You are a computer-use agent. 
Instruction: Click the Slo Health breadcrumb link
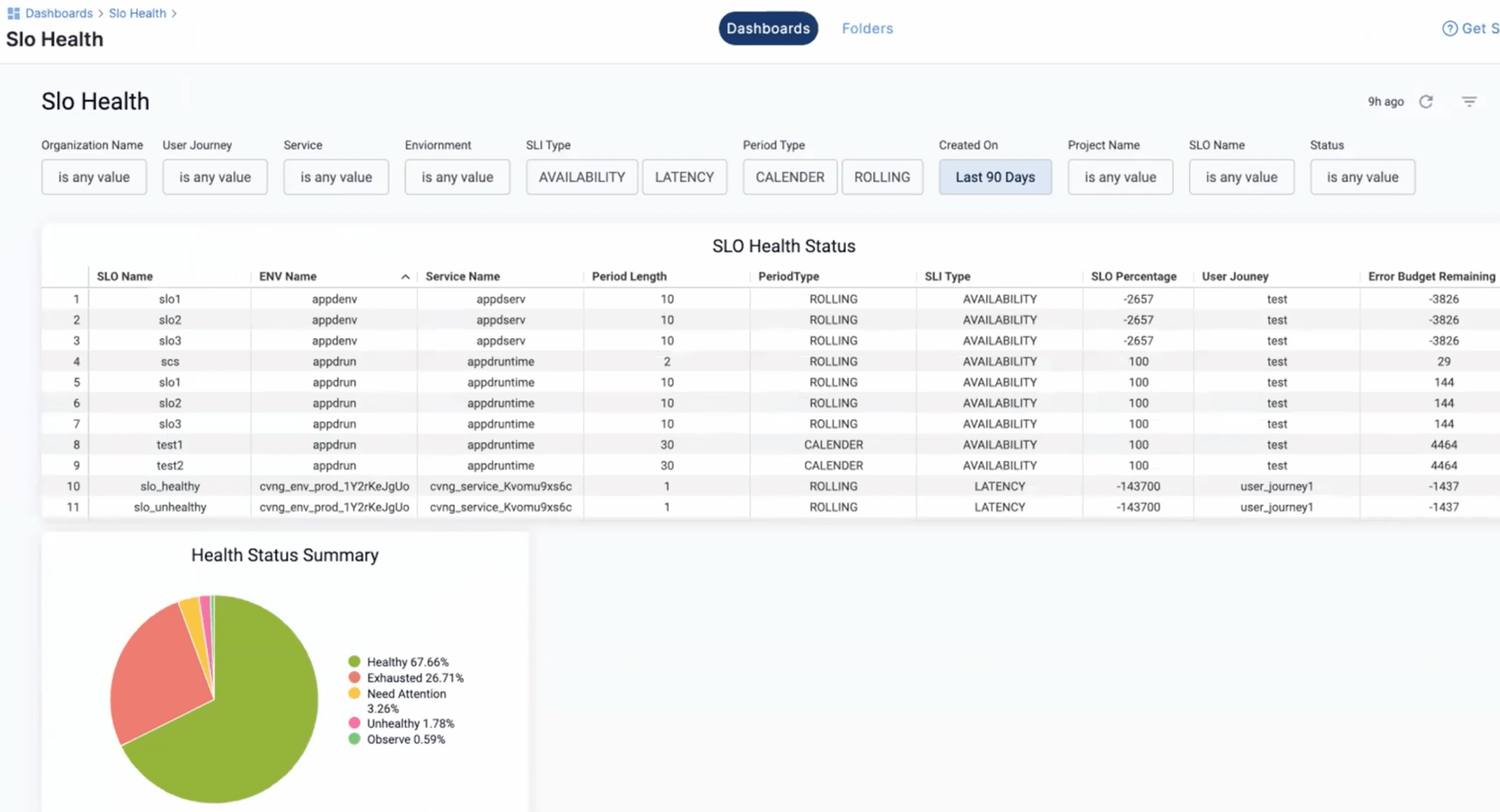[137, 13]
